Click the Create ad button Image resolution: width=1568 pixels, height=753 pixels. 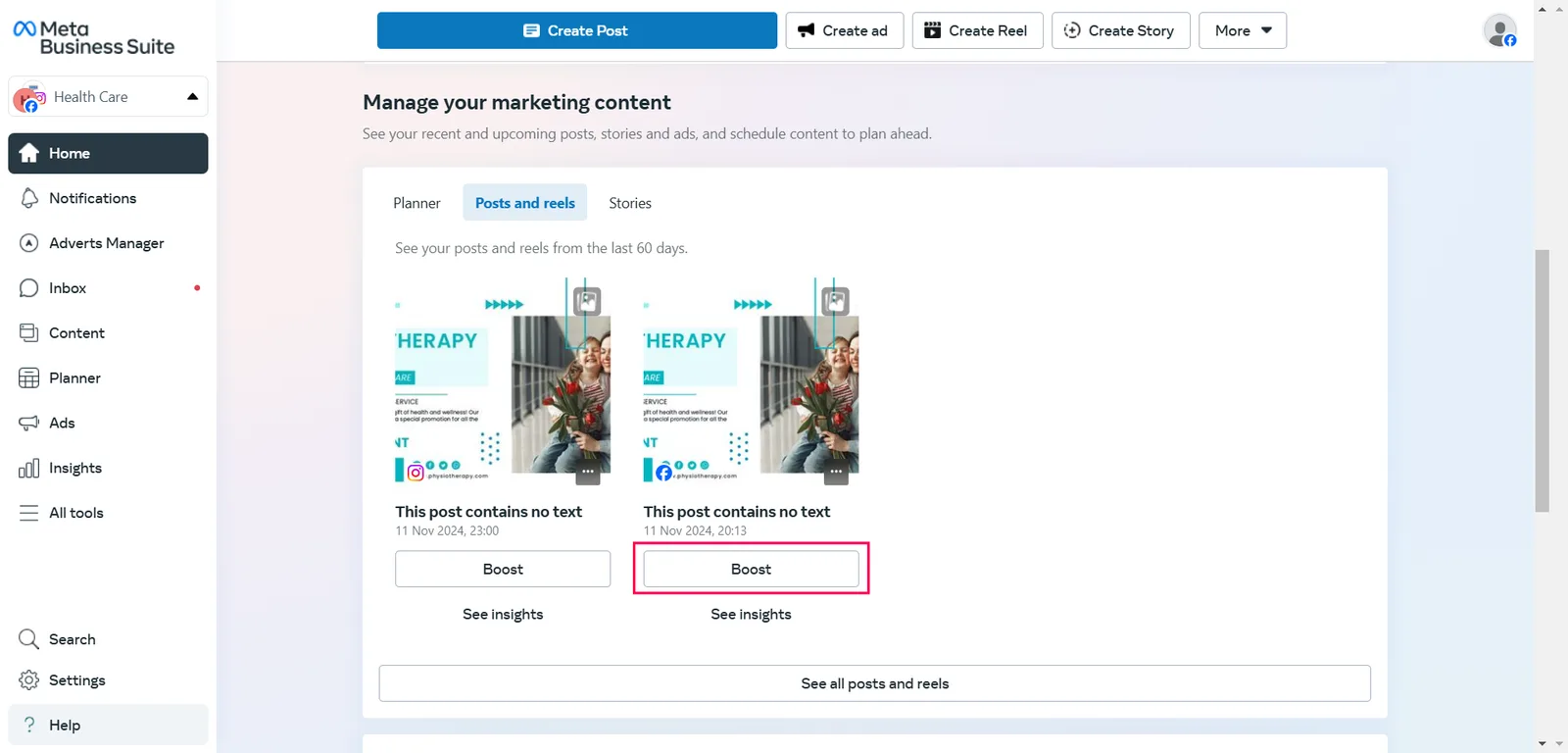(x=844, y=30)
